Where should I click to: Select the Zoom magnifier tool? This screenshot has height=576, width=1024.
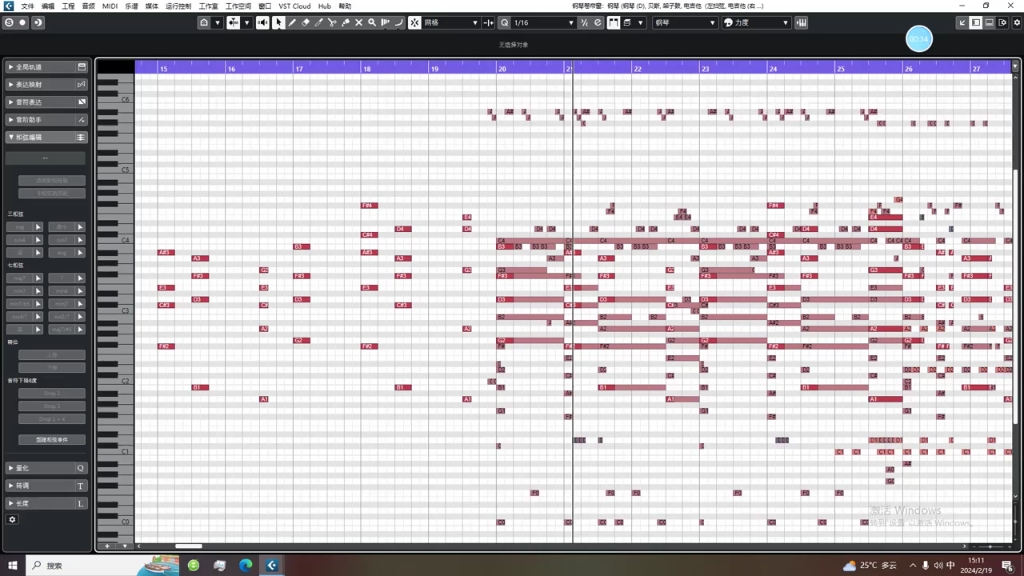(372, 23)
